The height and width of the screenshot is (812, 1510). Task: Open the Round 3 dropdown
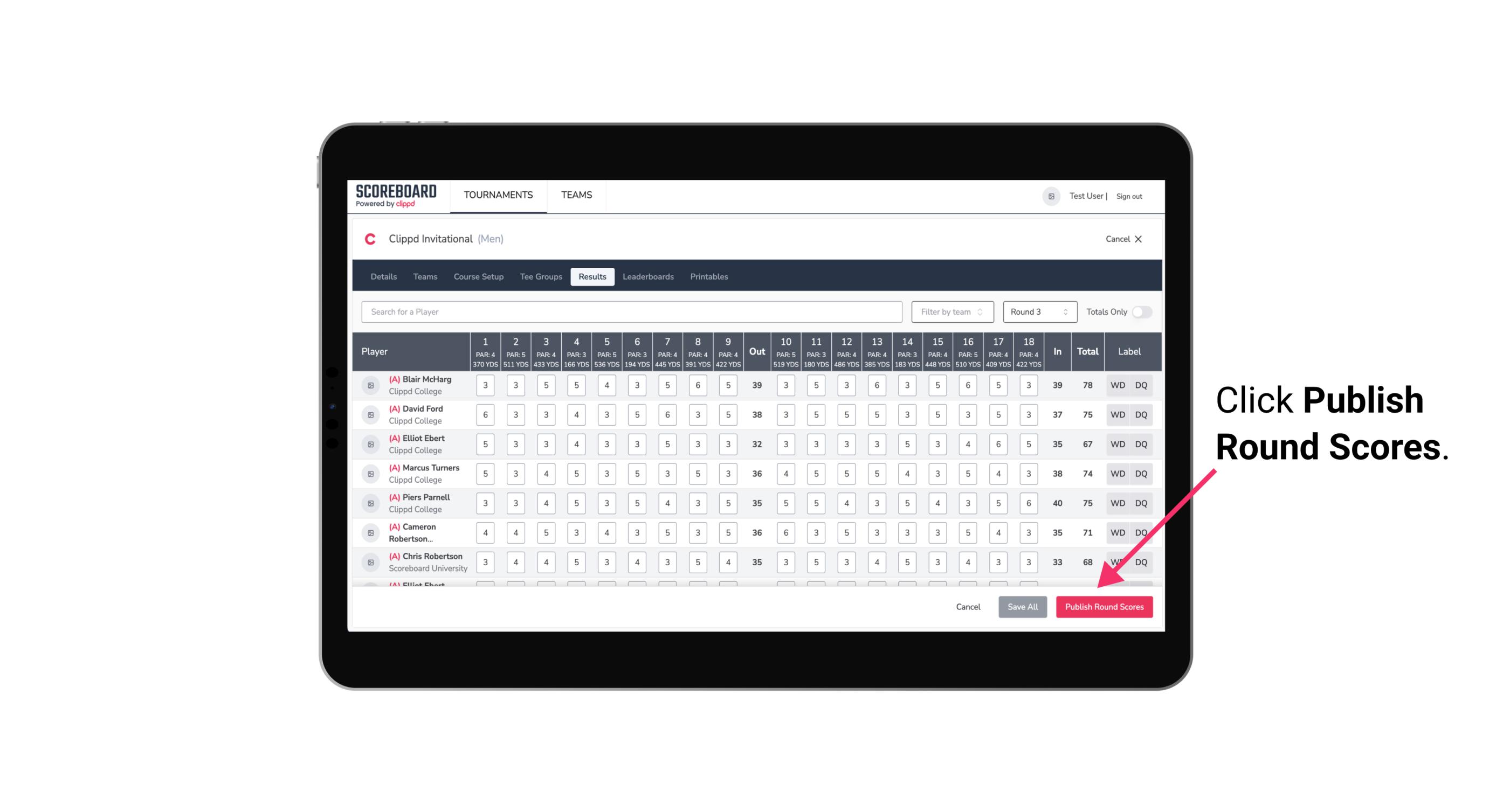coord(1037,312)
